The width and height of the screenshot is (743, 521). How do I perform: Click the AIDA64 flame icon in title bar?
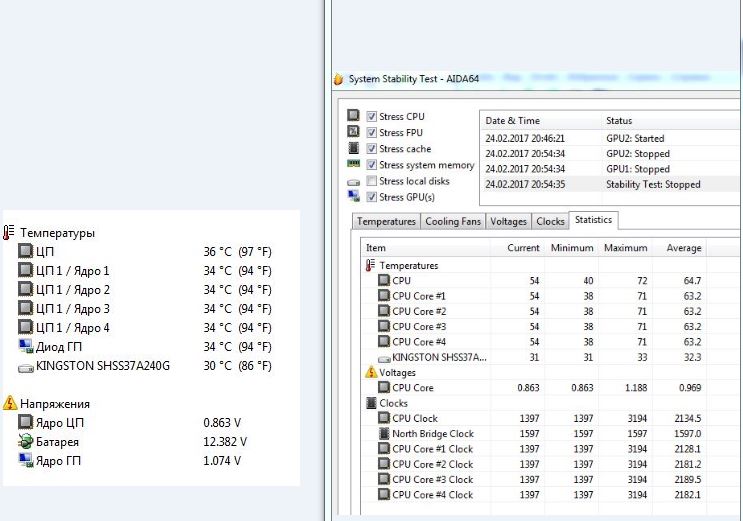click(338, 79)
